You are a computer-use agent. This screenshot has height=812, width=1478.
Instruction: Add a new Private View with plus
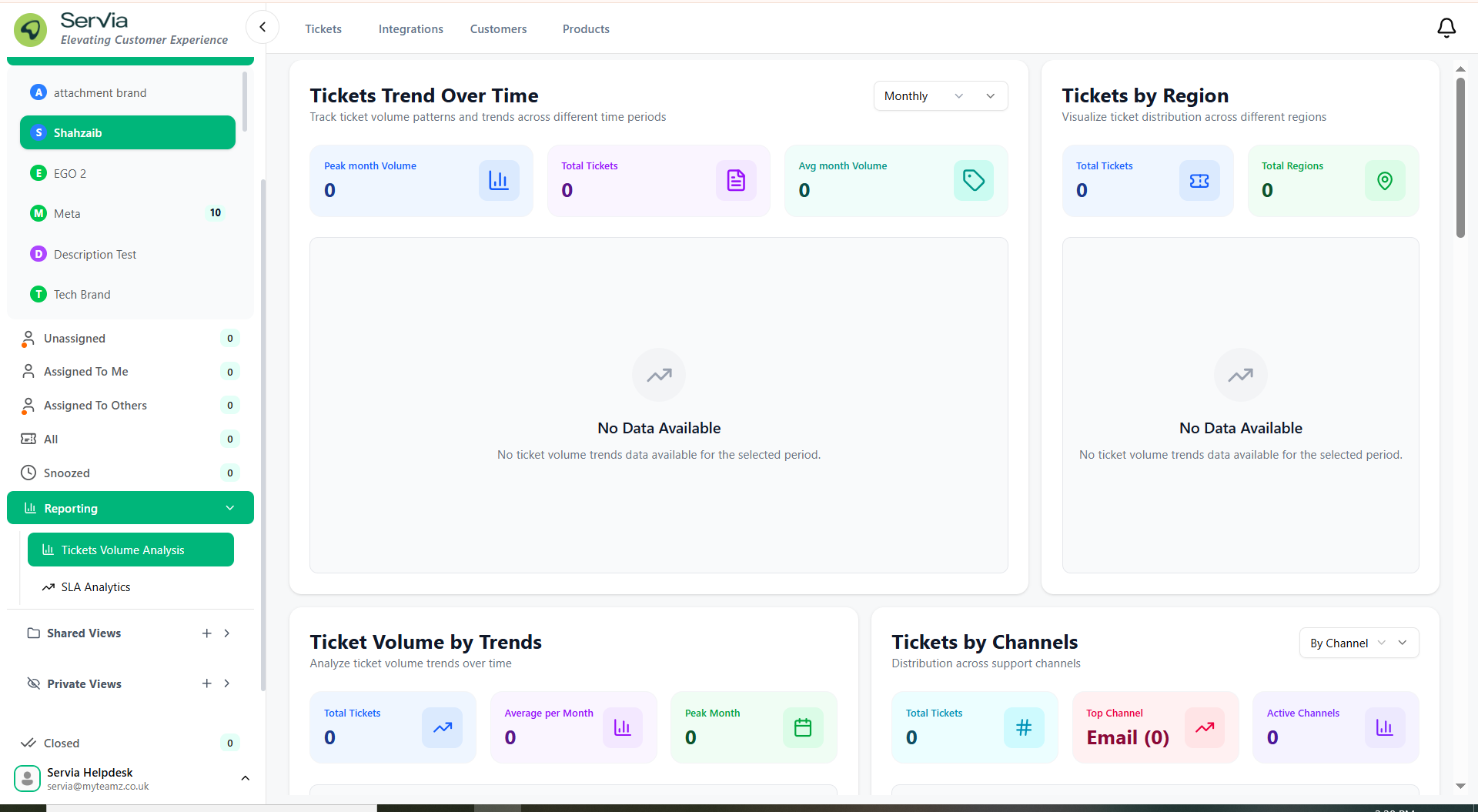pos(206,683)
